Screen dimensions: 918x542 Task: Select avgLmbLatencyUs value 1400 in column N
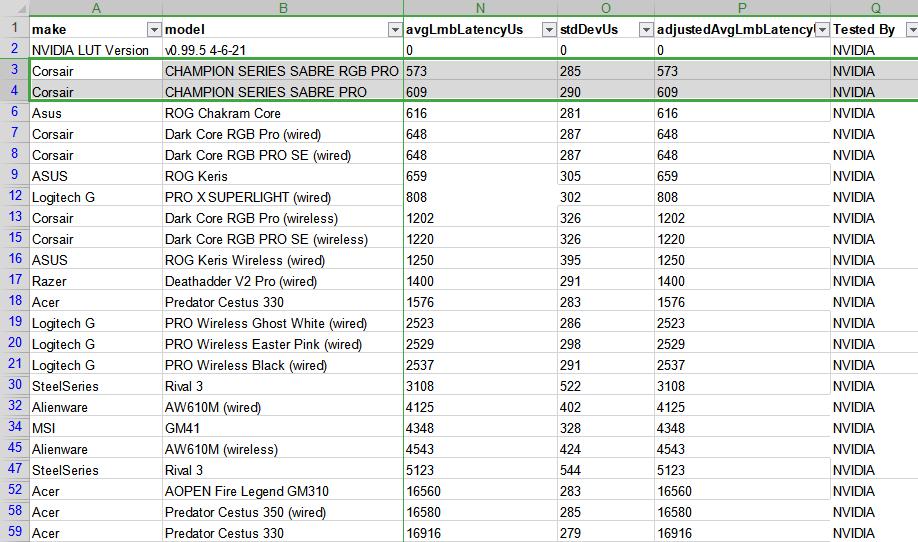point(480,282)
